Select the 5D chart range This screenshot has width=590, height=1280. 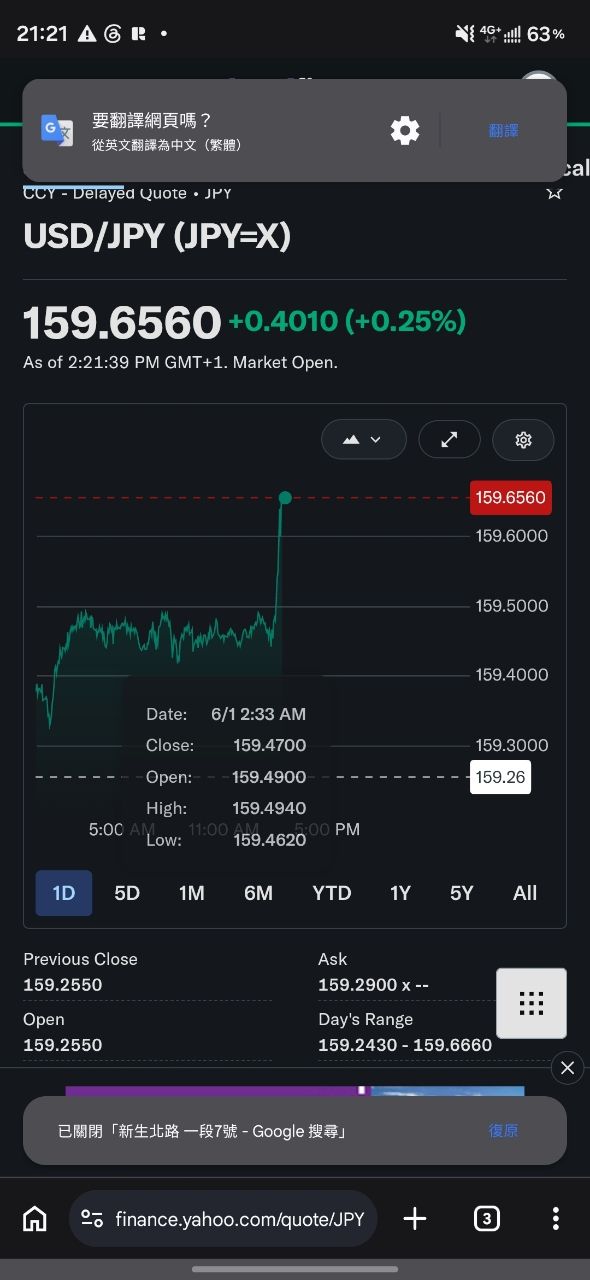click(127, 893)
